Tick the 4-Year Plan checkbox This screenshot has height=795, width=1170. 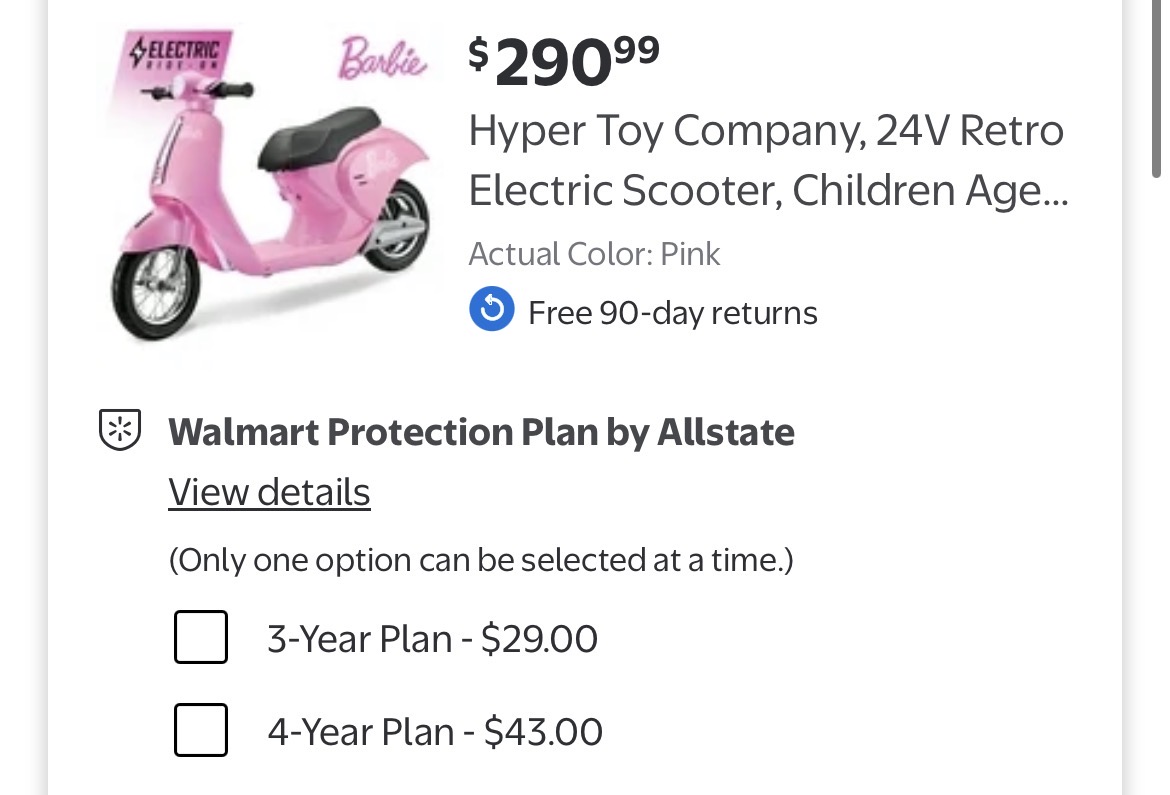click(x=201, y=731)
